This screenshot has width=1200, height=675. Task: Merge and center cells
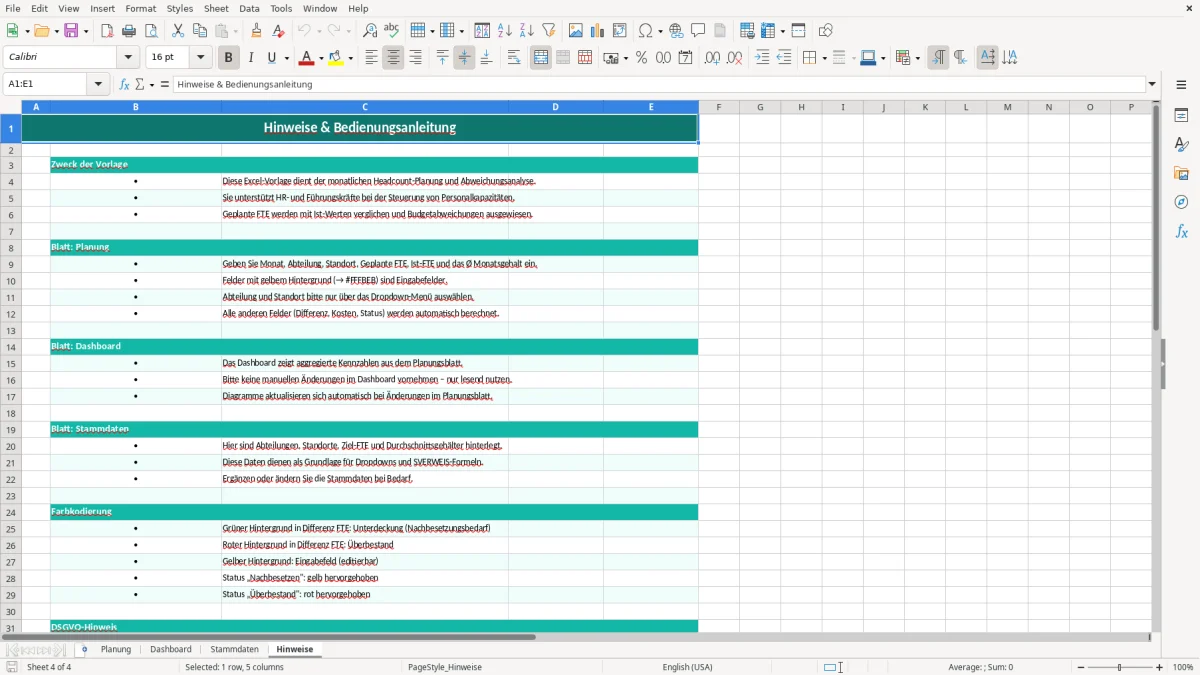click(541, 58)
